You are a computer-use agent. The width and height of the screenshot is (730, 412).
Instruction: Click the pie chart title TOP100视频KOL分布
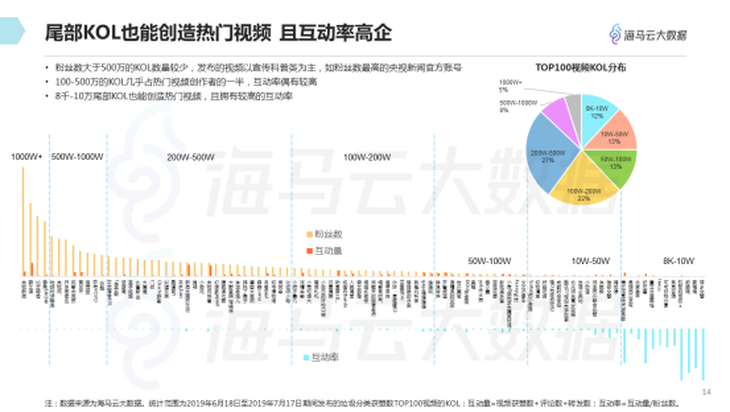pyautogui.click(x=580, y=68)
